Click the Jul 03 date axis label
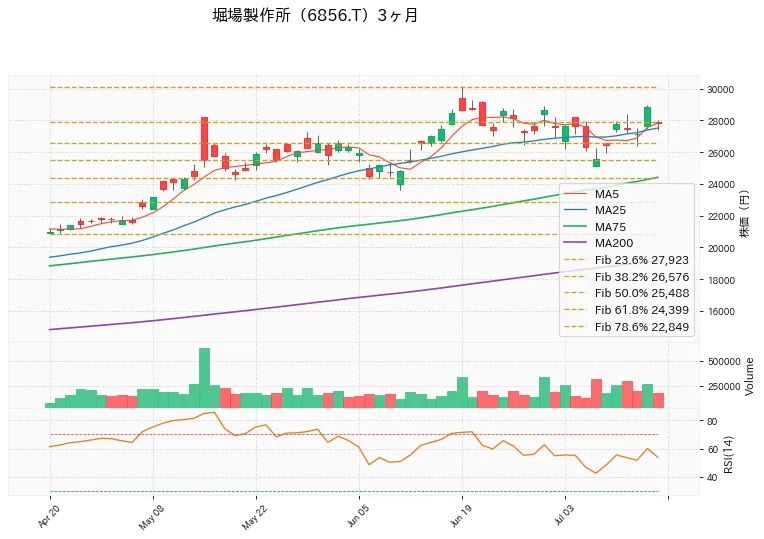Image resolution: width=764 pixels, height=539 pixels. tap(564, 517)
